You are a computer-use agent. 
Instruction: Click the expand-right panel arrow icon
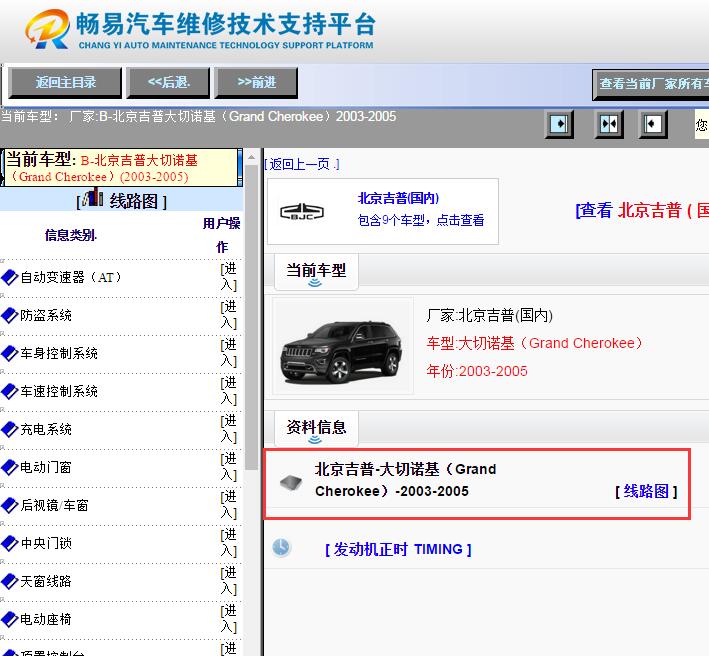click(559, 123)
